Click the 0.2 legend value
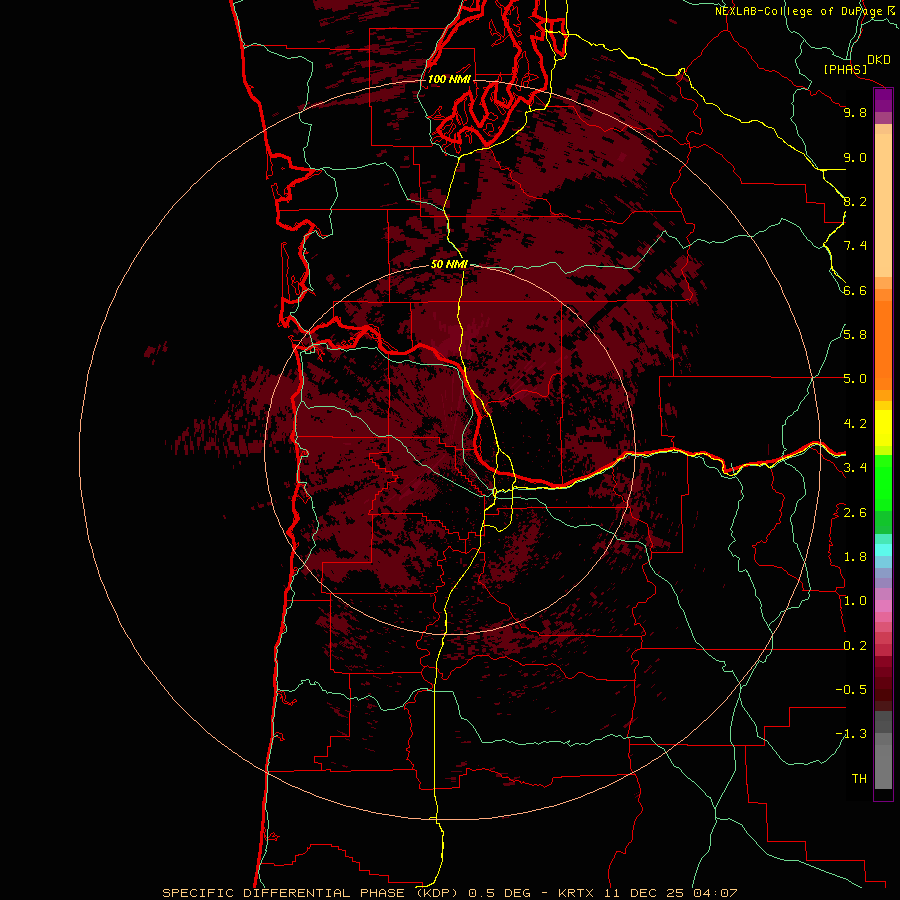This screenshot has height=900, width=900. (x=855, y=646)
